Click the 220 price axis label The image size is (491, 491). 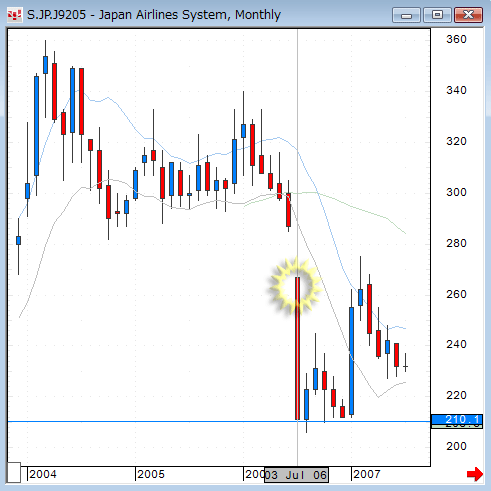tap(456, 395)
